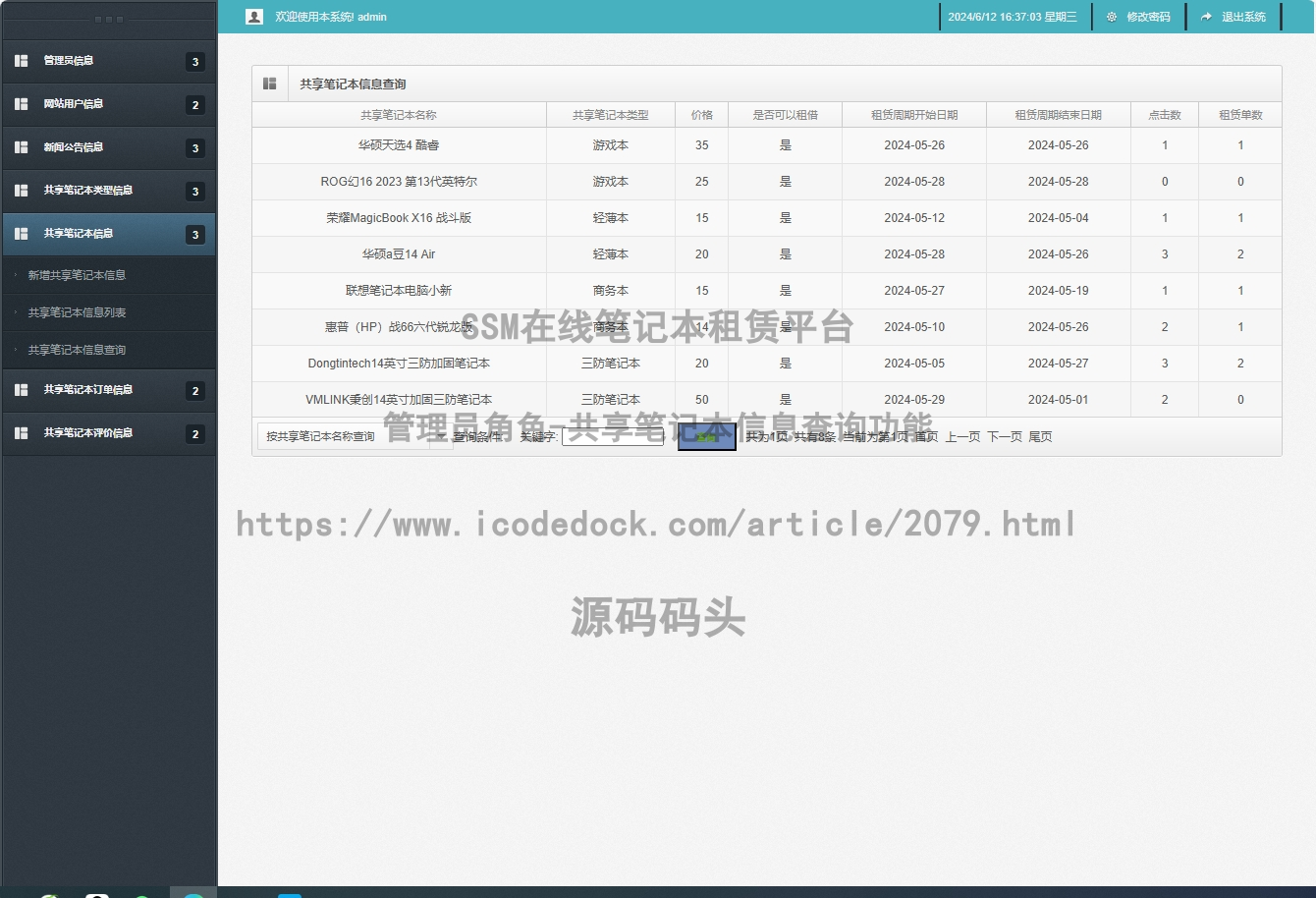1316x898 pixels.
Task: Select the 华硕天选4 酷睿 name cell
Action: tap(399, 145)
